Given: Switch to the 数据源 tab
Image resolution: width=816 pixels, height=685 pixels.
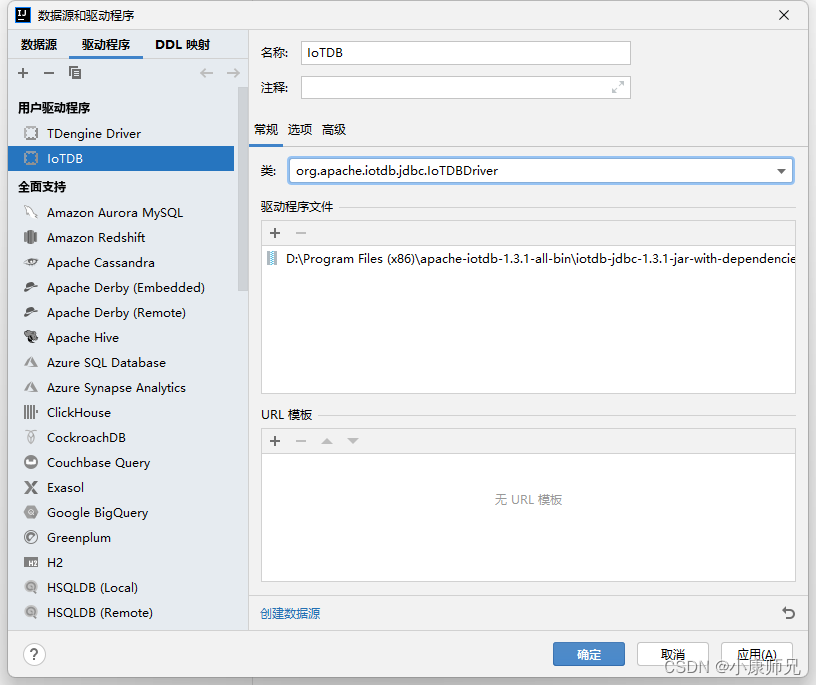Looking at the screenshot, I should click(x=37, y=44).
